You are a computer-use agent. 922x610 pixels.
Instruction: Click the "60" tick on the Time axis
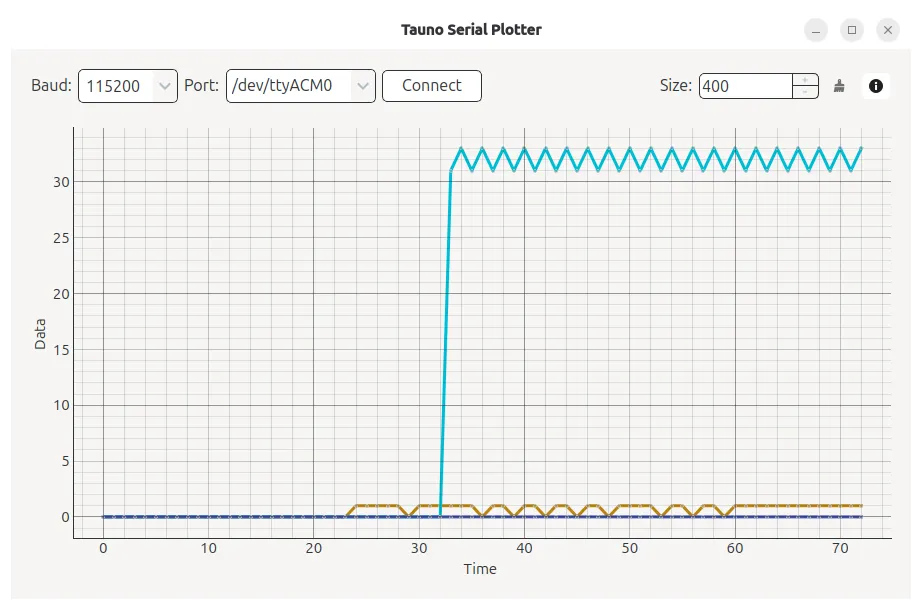pyautogui.click(x=734, y=549)
